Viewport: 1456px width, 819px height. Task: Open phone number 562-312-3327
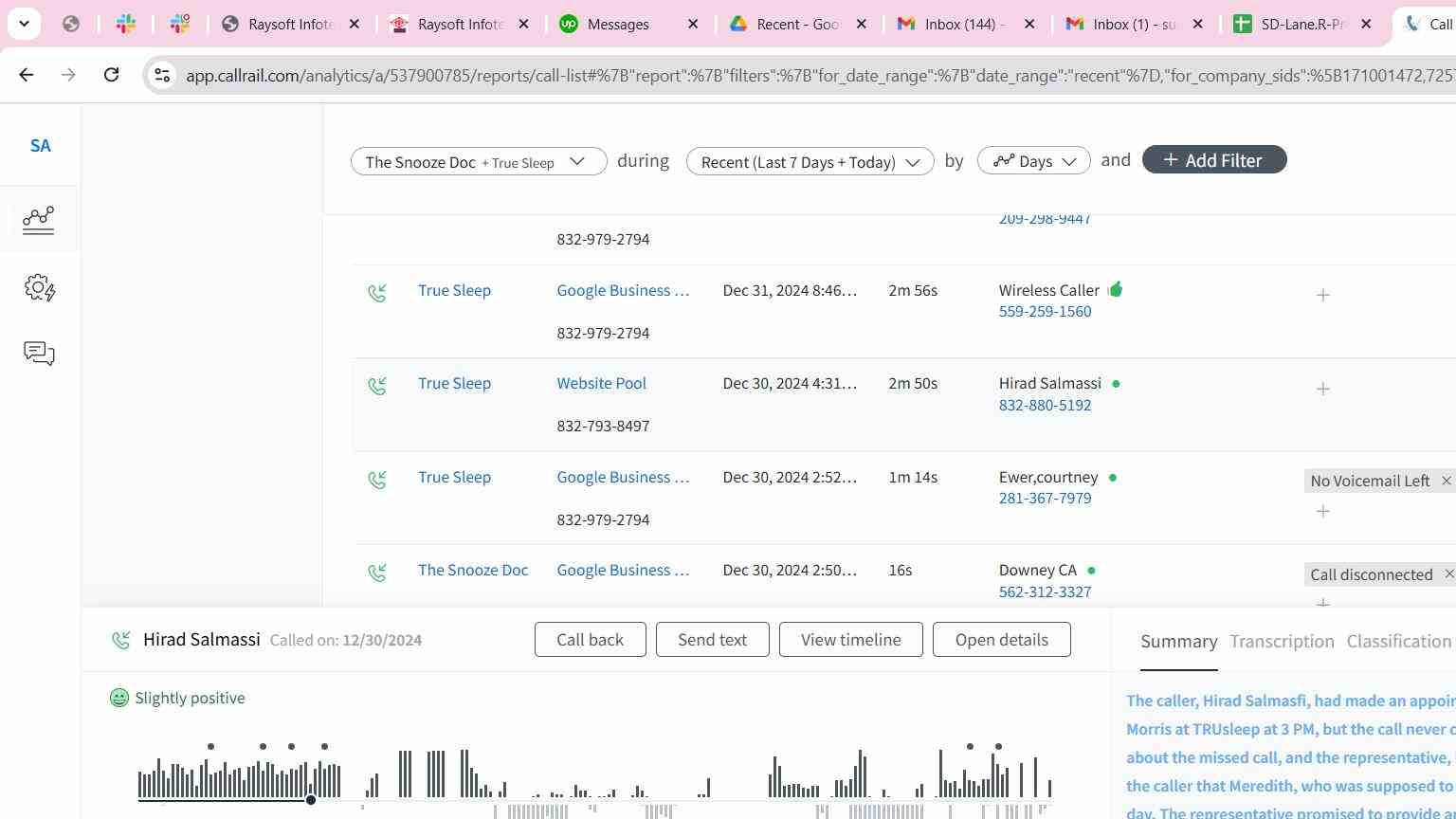click(1045, 592)
